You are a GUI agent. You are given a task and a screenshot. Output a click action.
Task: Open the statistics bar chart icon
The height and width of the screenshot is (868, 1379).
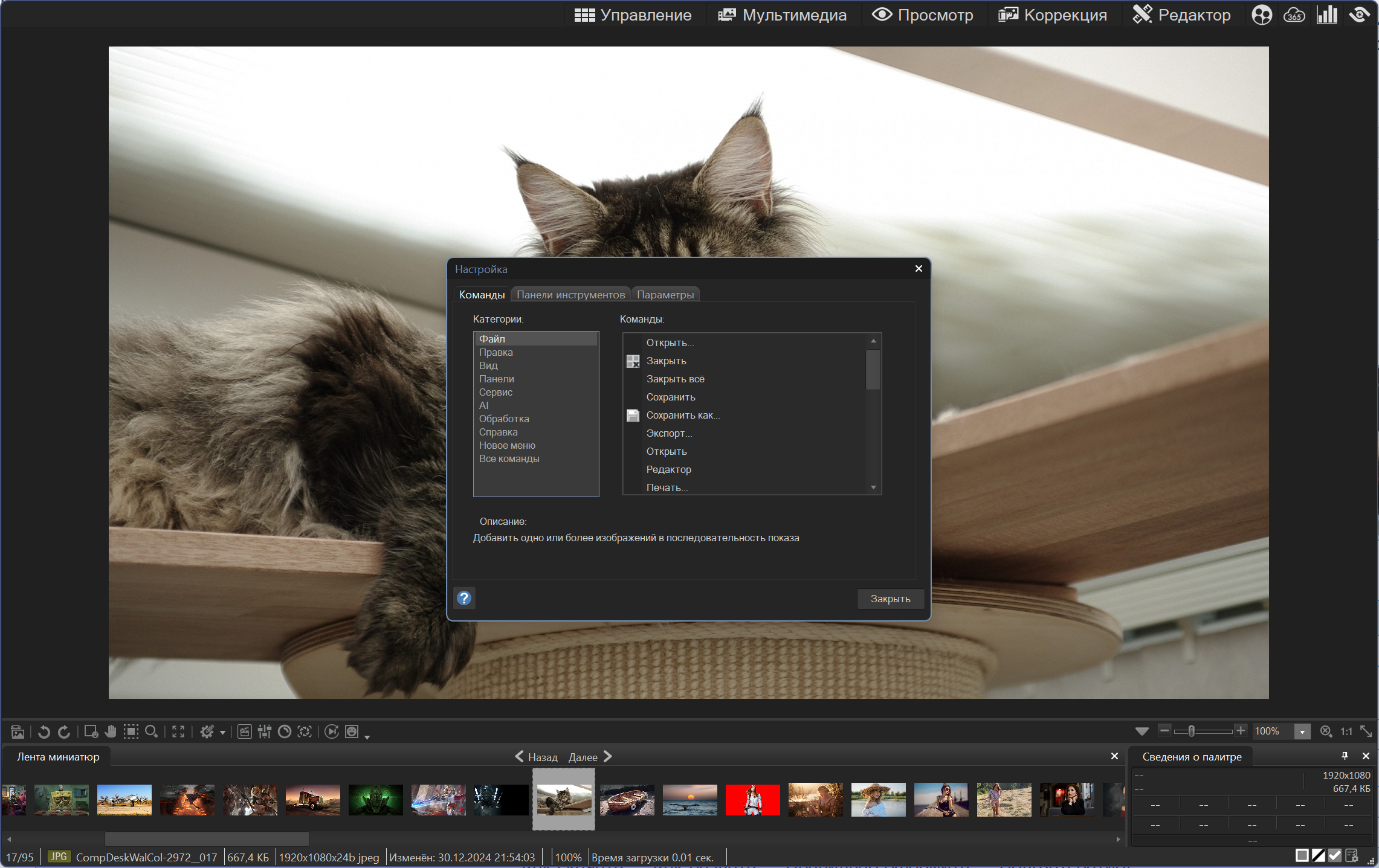click(1326, 15)
